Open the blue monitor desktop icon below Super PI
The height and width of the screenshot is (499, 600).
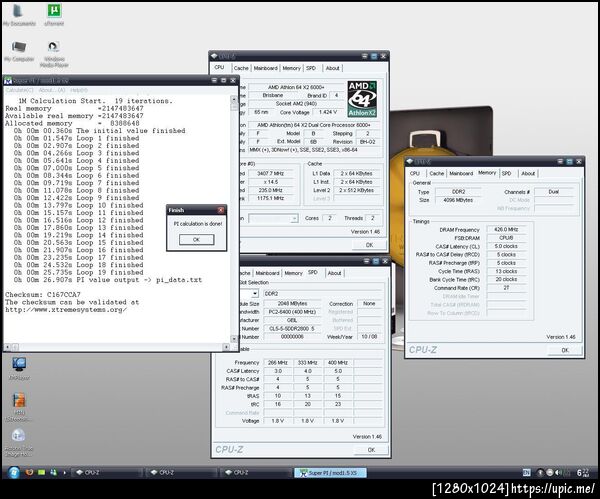pos(19,368)
